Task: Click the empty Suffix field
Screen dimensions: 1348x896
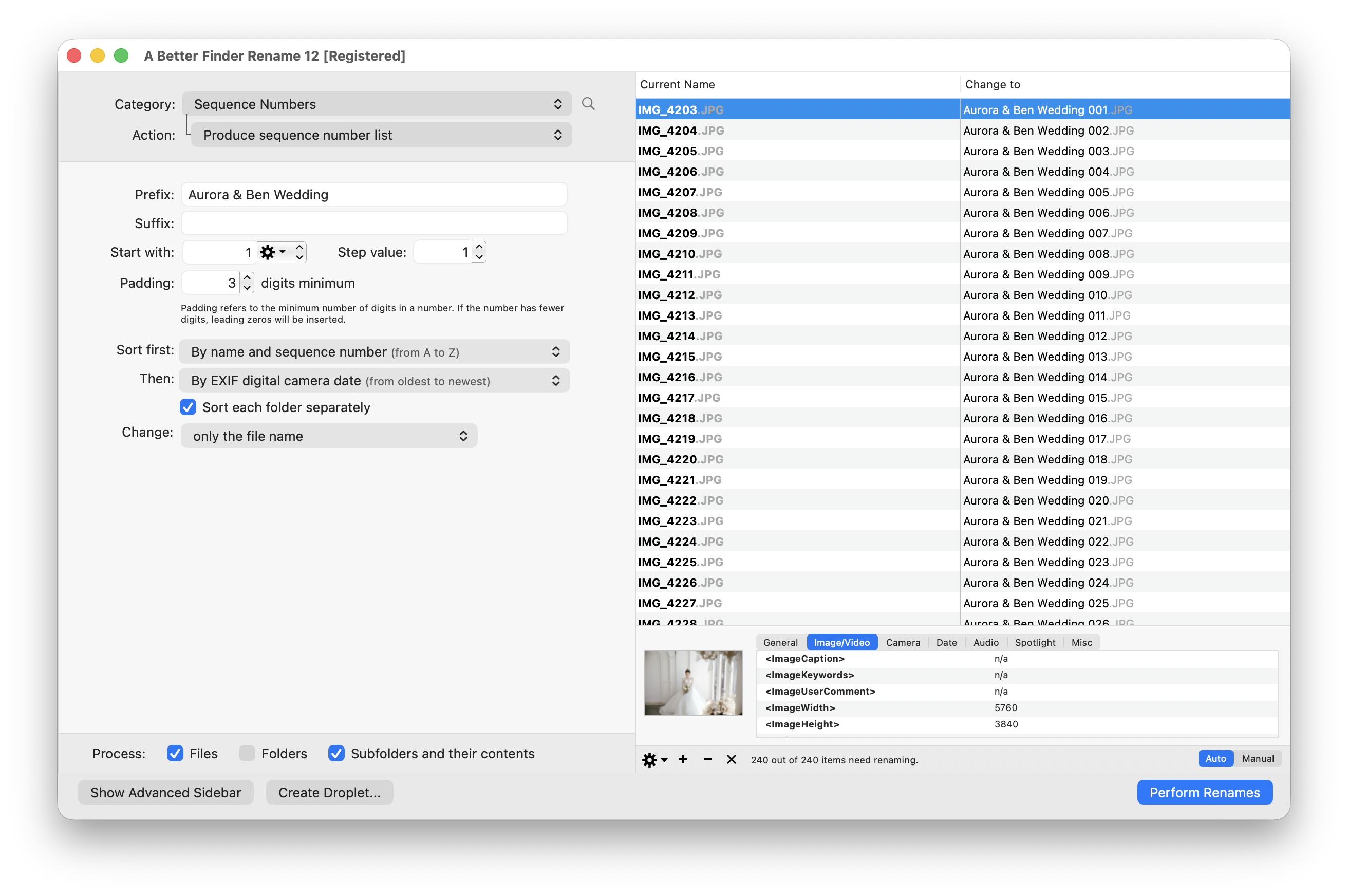Action: (375, 223)
